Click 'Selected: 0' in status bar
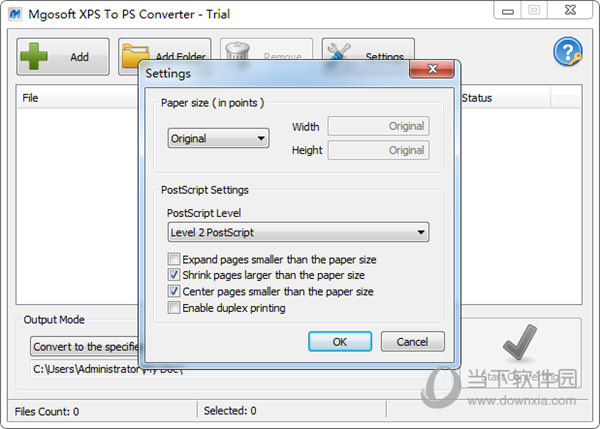 coord(230,411)
